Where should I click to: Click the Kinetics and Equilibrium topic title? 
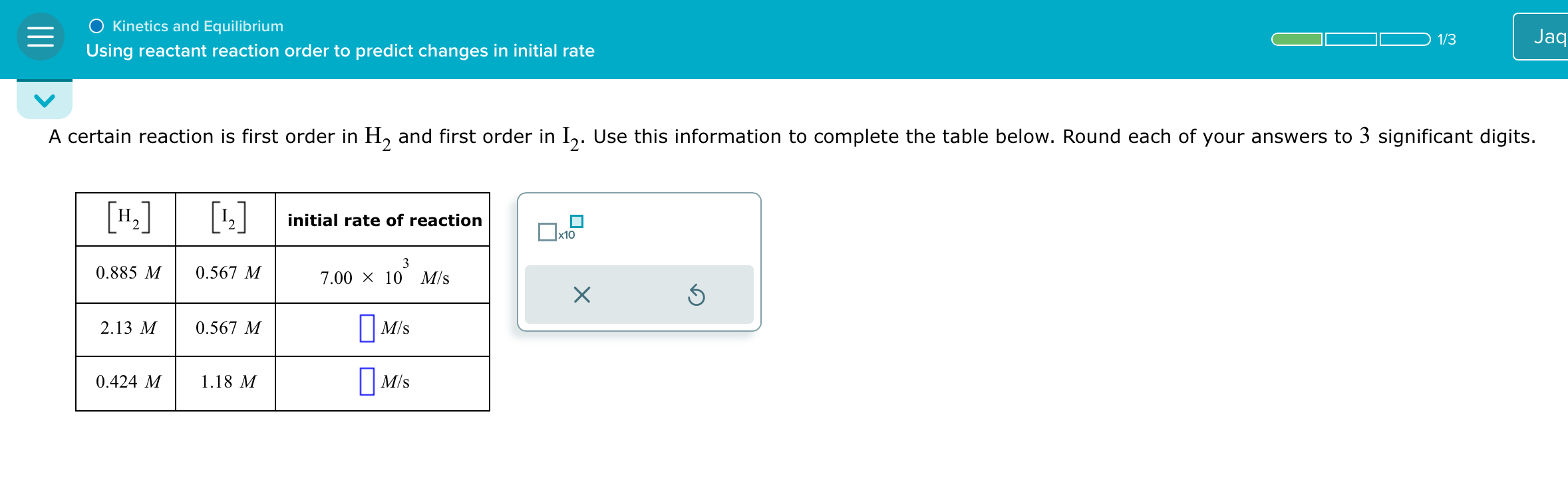198,26
